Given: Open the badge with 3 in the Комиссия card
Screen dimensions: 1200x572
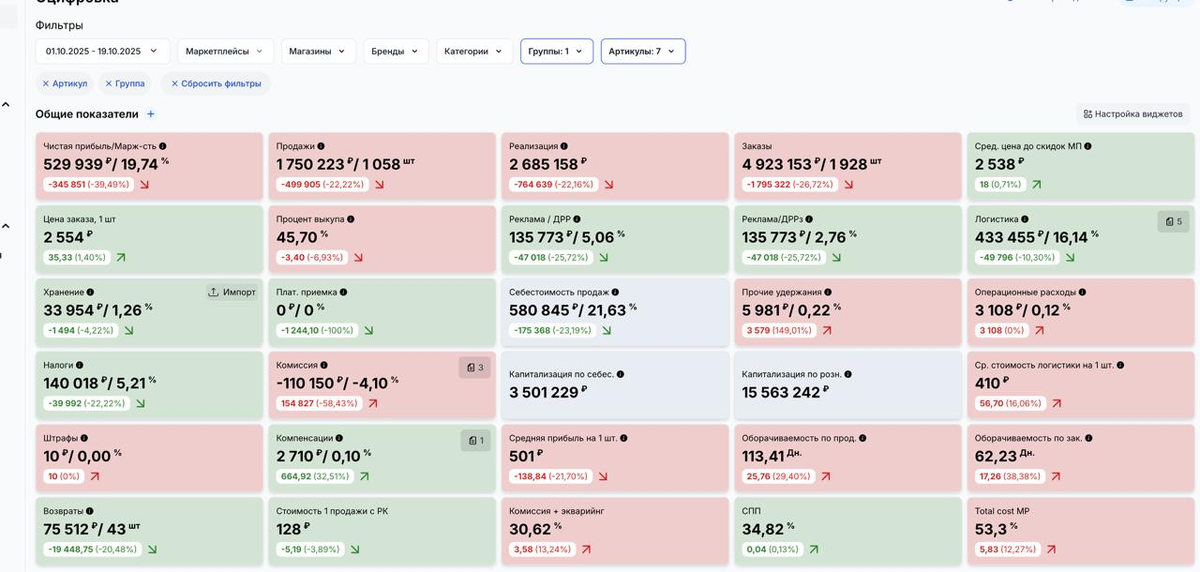Looking at the screenshot, I should pos(475,367).
